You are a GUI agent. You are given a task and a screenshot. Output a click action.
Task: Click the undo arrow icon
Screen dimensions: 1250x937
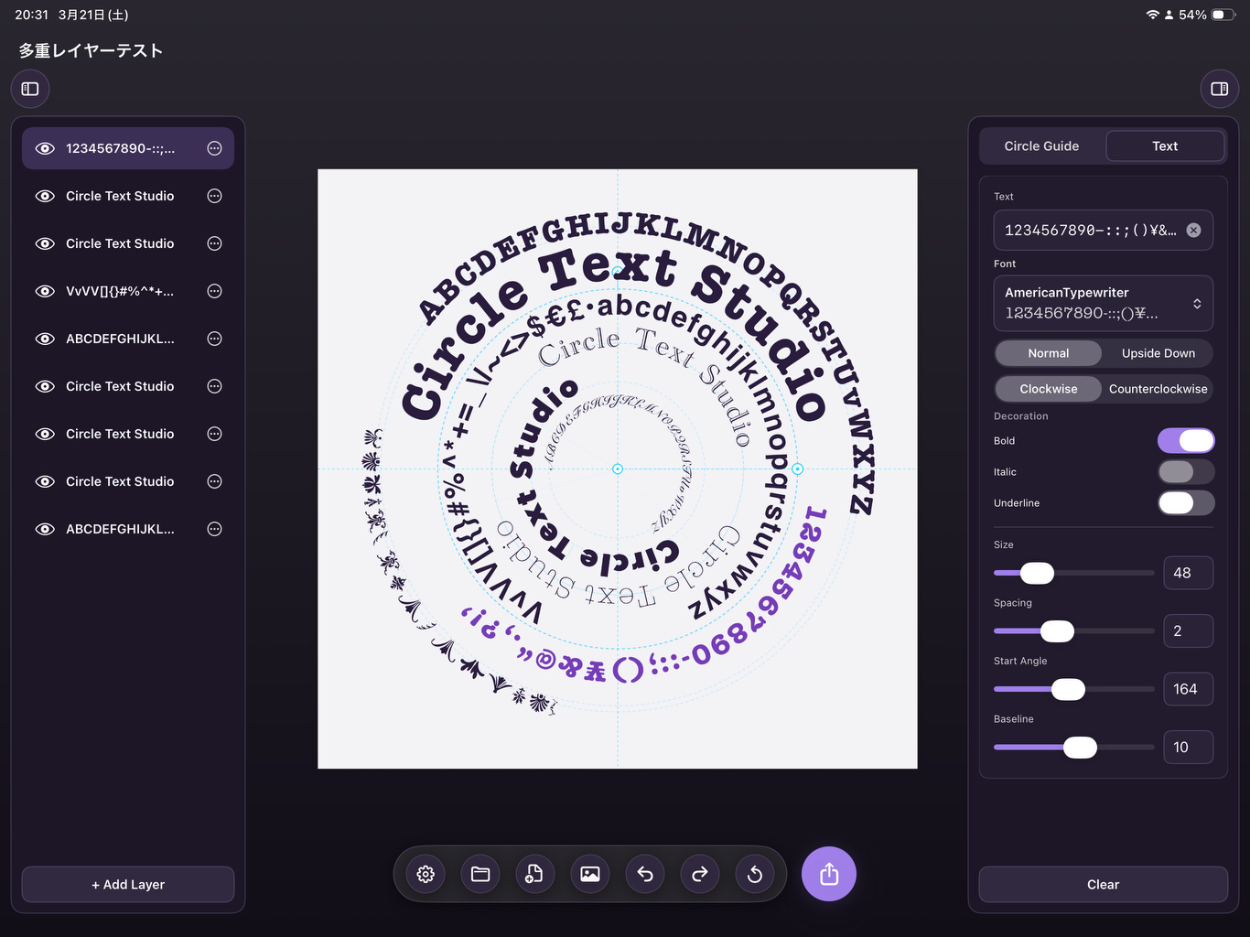pyautogui.click(x=645, y=874)
